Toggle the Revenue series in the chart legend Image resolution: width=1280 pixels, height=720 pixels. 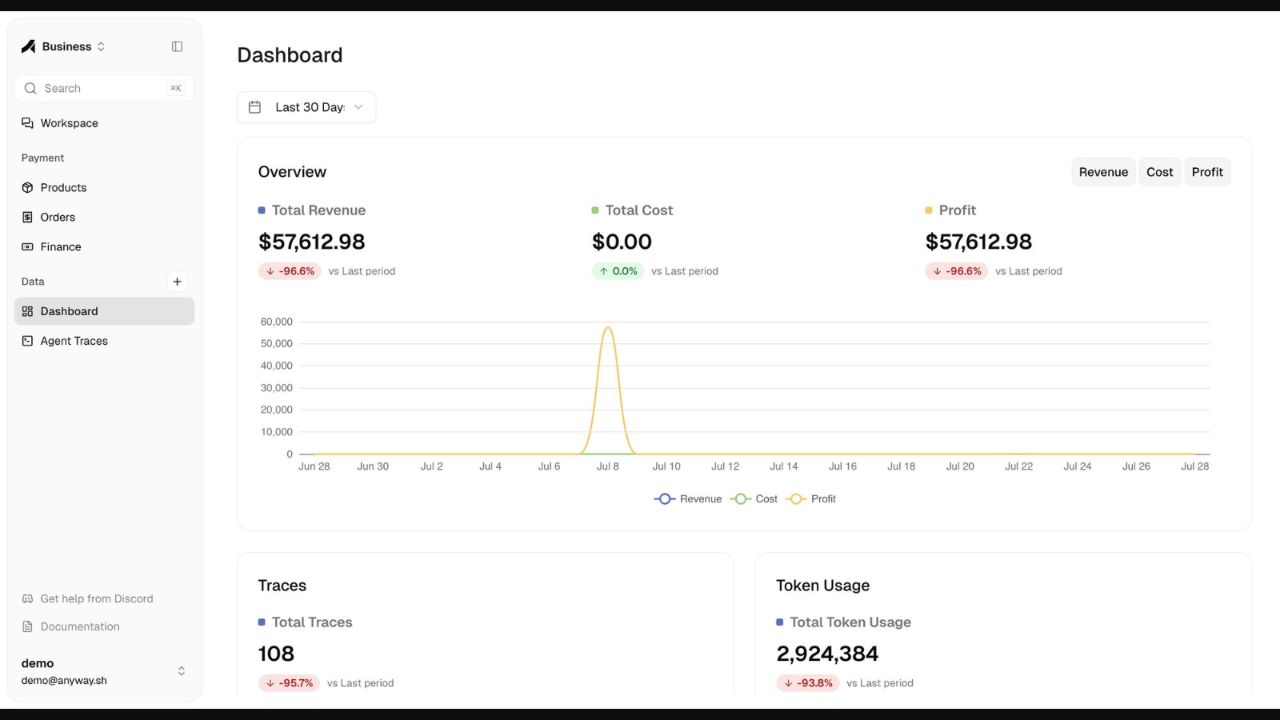pyautogui.click(x=688, y=499)
